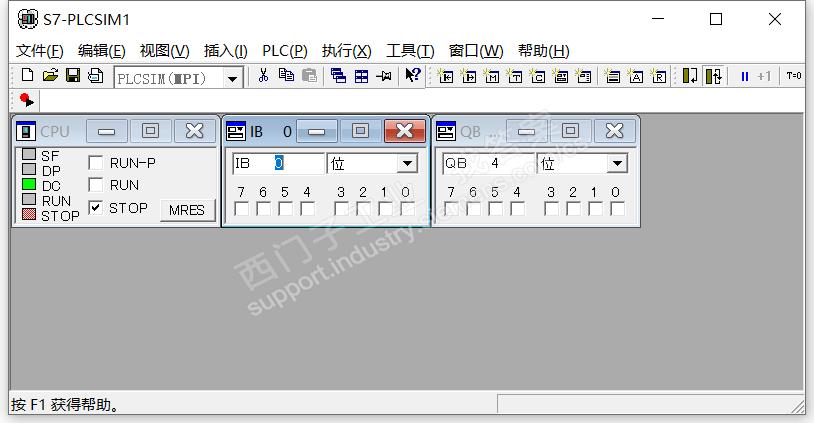Toggle QB bit 3 checkbox
814x423 pixels.
551,209
